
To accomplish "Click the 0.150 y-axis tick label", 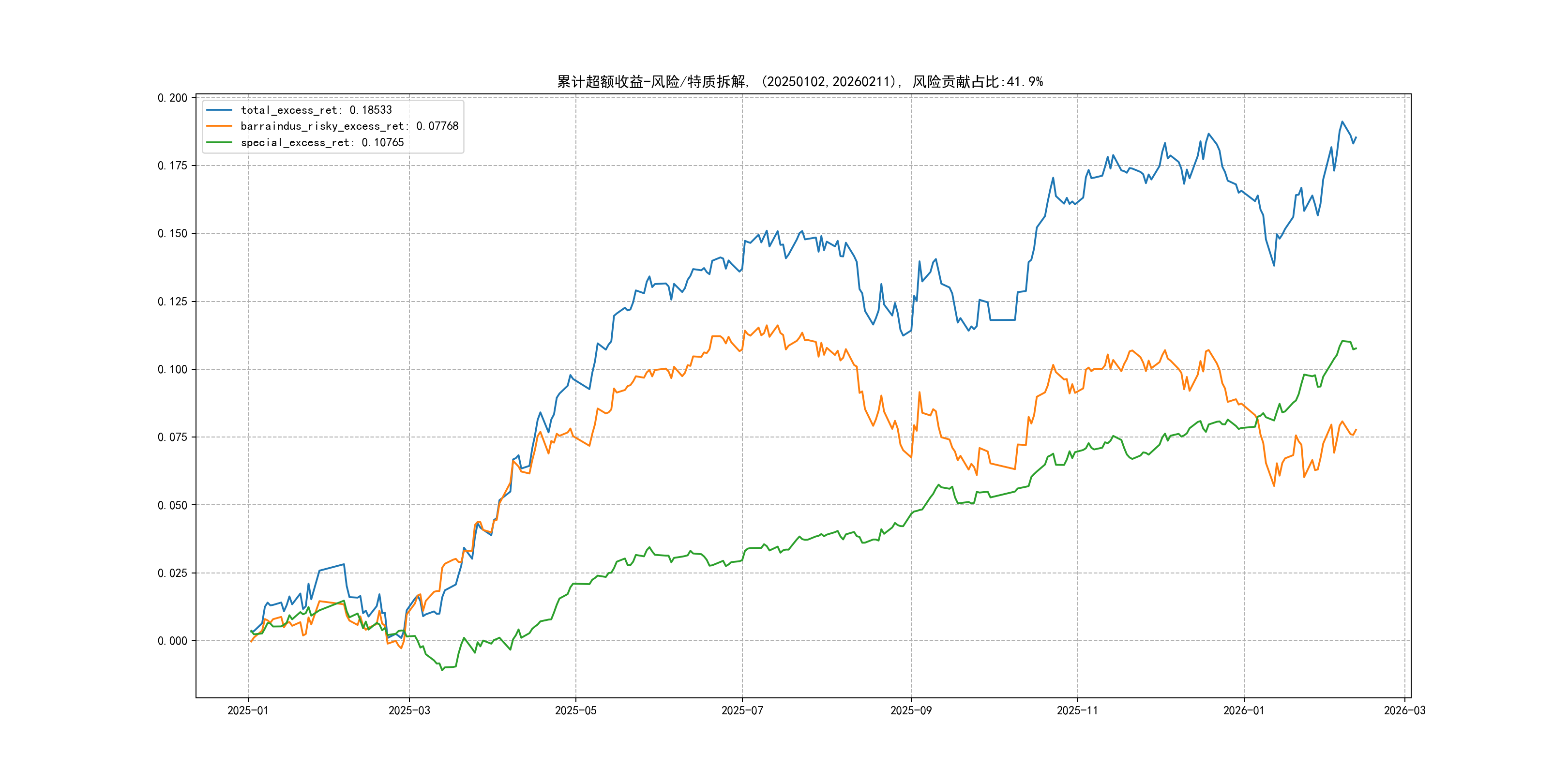I will (172, 234).
